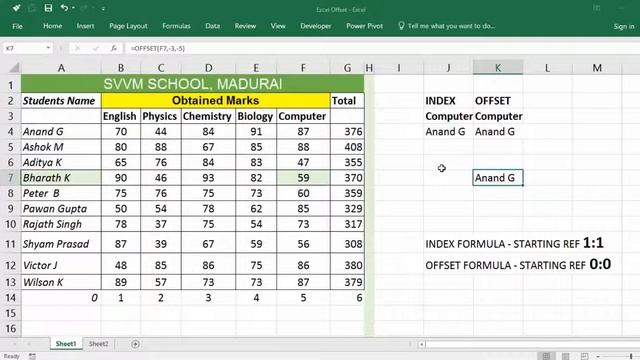
Task: Click the Tell me what you want to do box
Action: (x=447, y=26)
